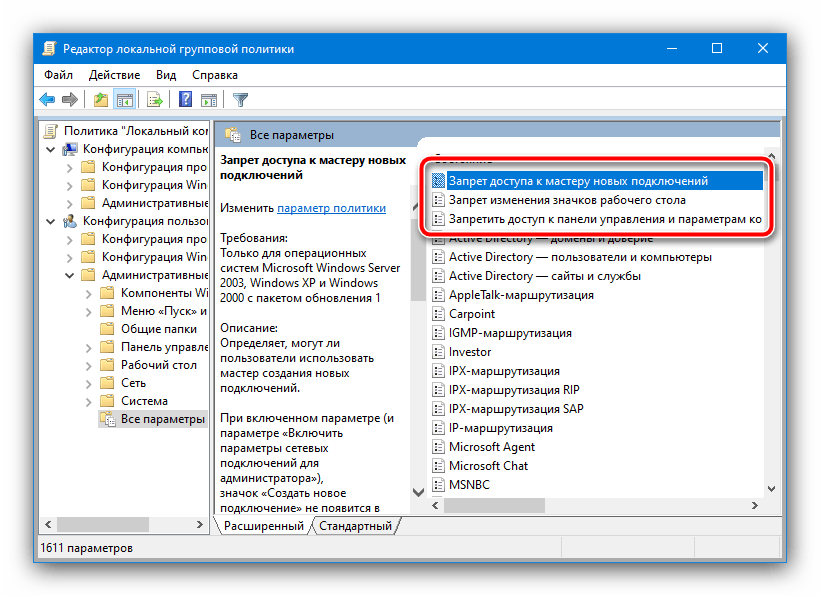The image size is (820, 596).
Task: Expand the Сеть folder
Action: pos(88,384)
